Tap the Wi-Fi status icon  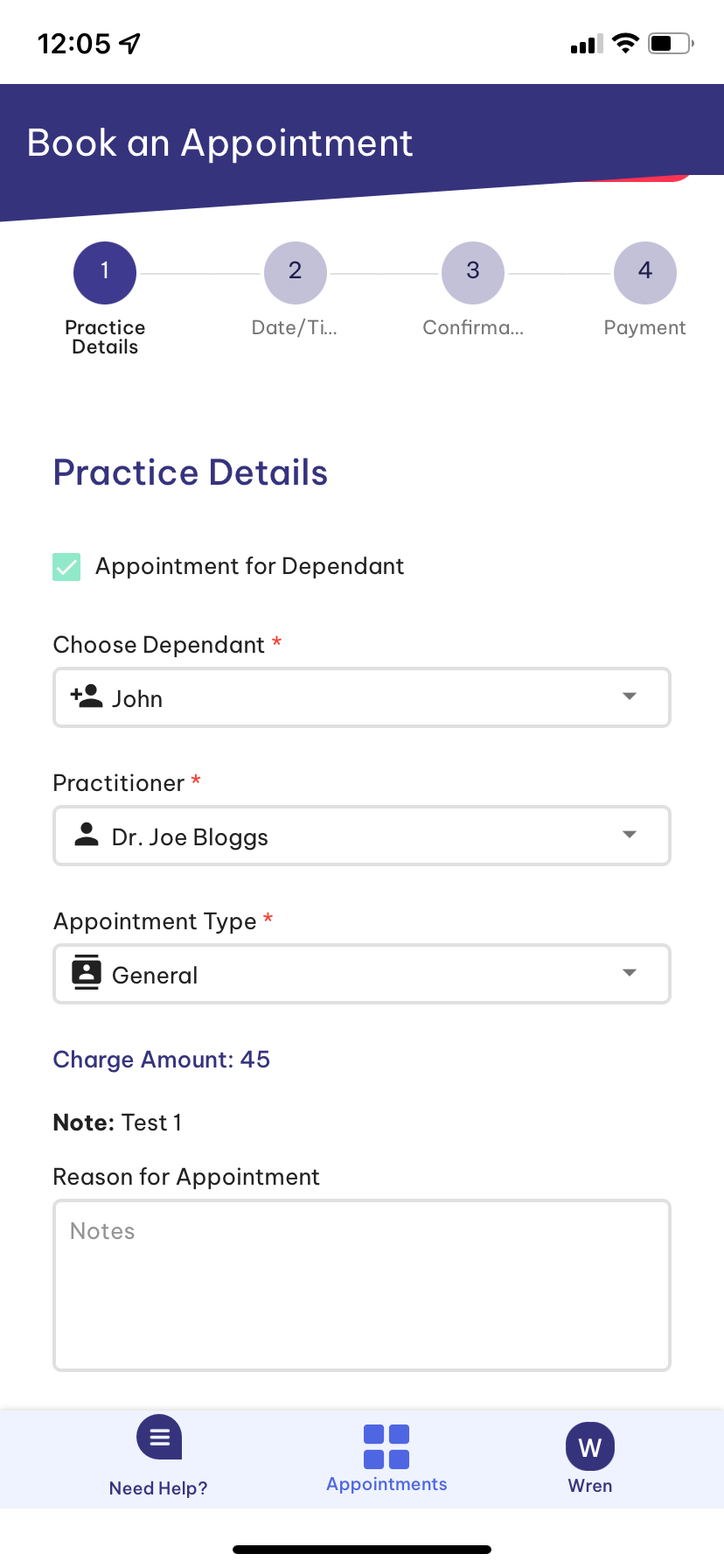[x=625, y=43]
